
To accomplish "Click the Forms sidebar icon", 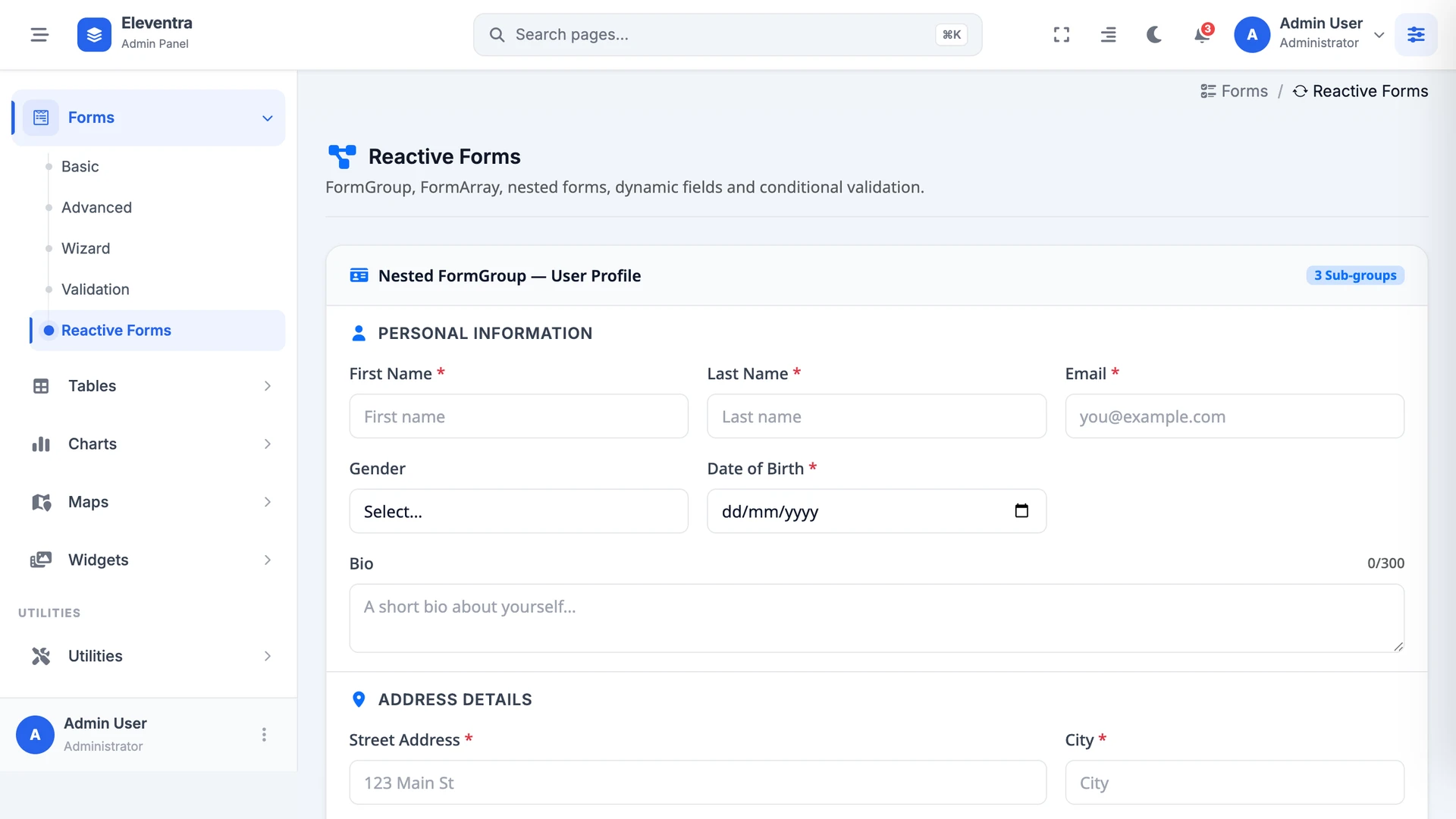I will (41, 118).
